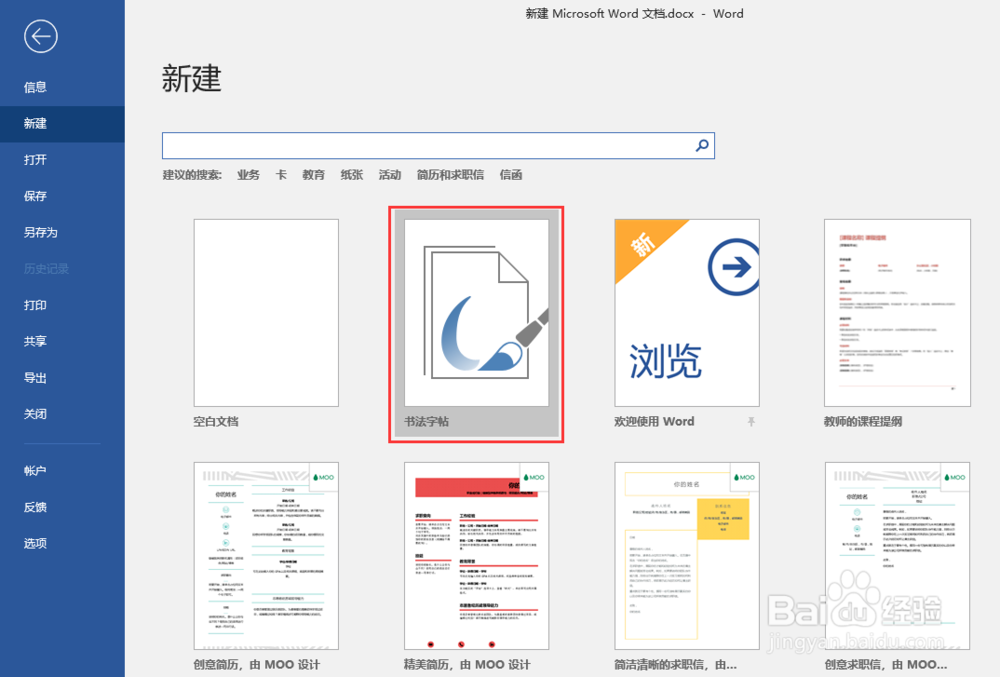Click the 精美简历，由 MOO 设计 caption
The height and width of the screenshot is (677, 1000).
pos(467,664)
